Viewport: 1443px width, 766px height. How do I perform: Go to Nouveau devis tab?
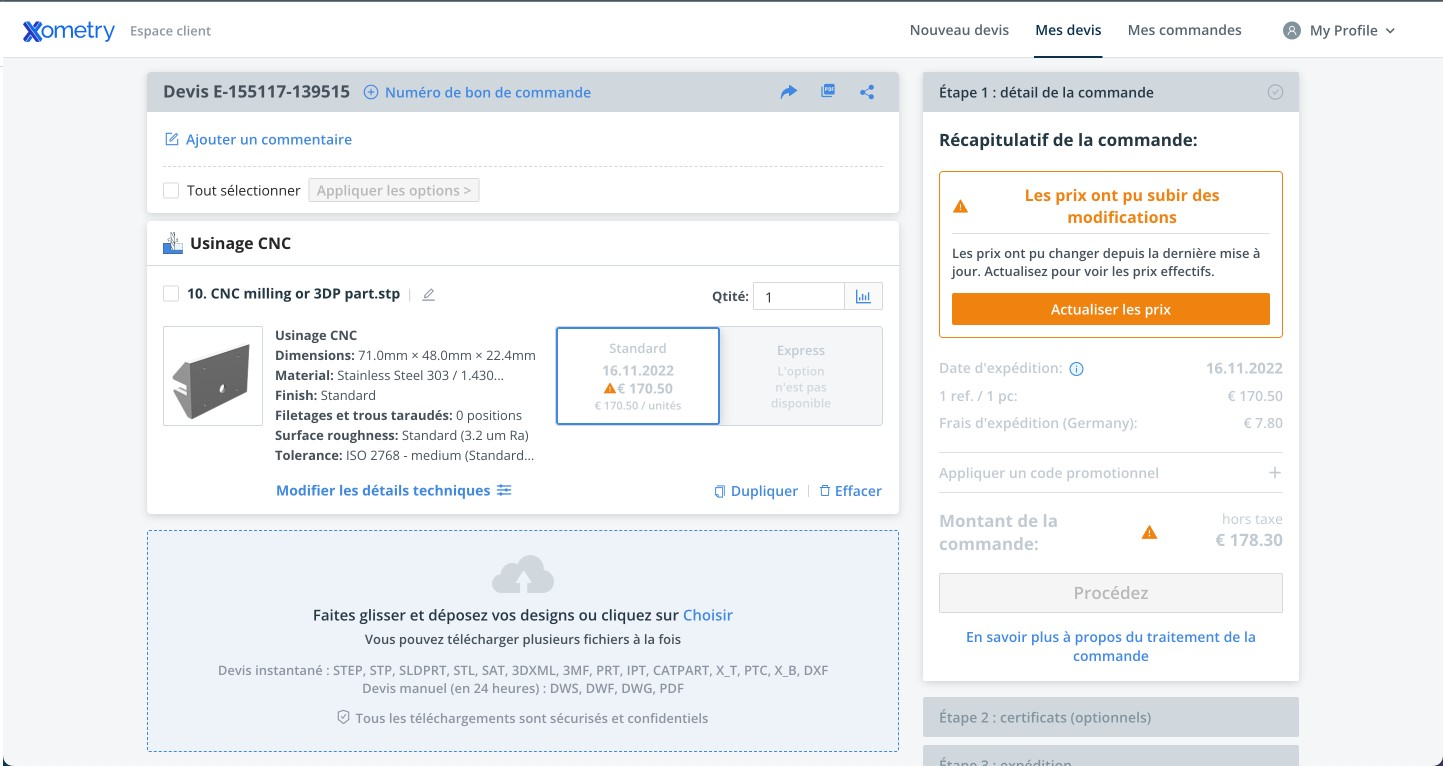[x=959, y=31]
